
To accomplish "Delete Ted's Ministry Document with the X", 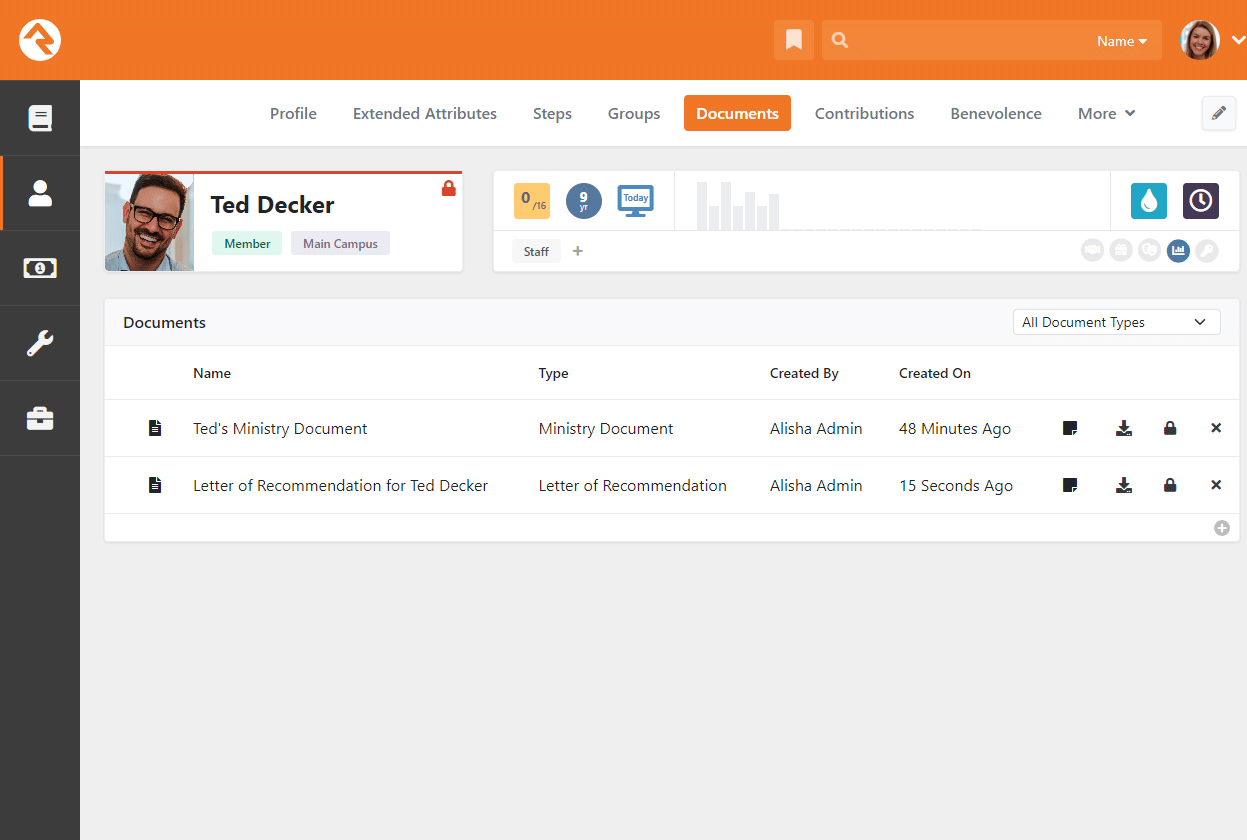I will tap(1216, 428).
